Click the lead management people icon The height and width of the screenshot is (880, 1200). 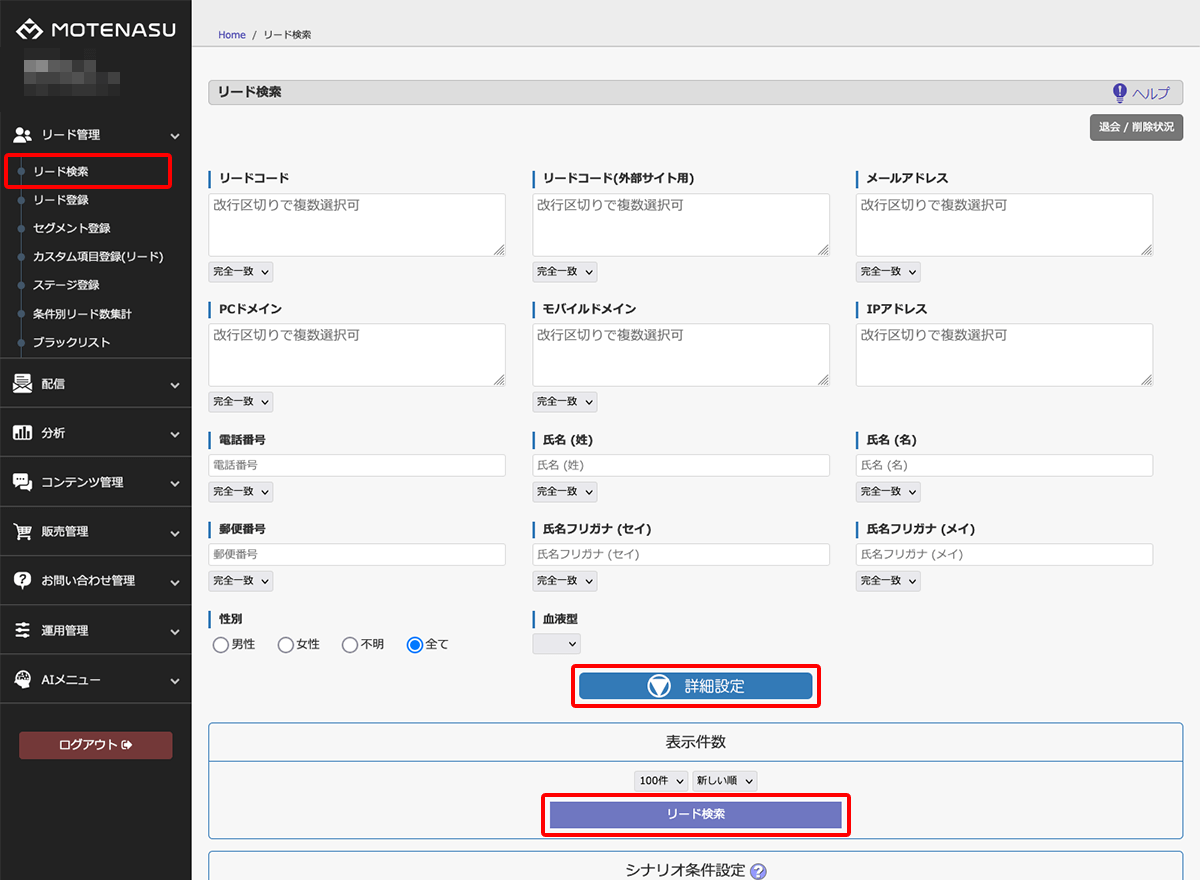pos(23,135)
